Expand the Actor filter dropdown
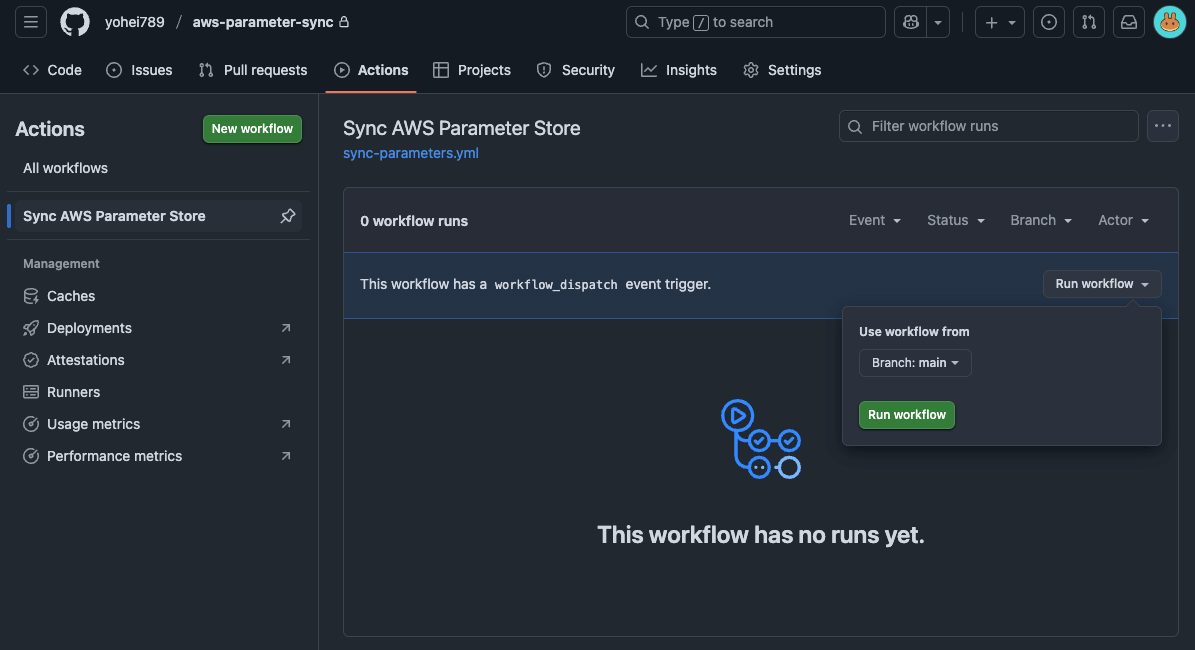Viewport: 1195px width, 650px height. [x=1122, y=220]
